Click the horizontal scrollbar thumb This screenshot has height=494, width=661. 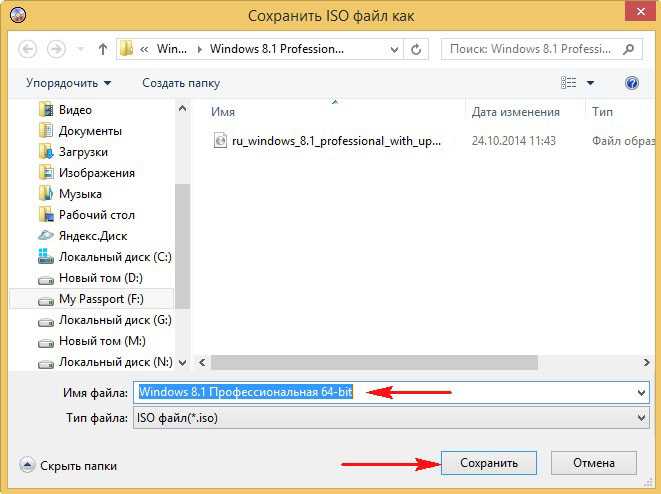tap(374, 362)
